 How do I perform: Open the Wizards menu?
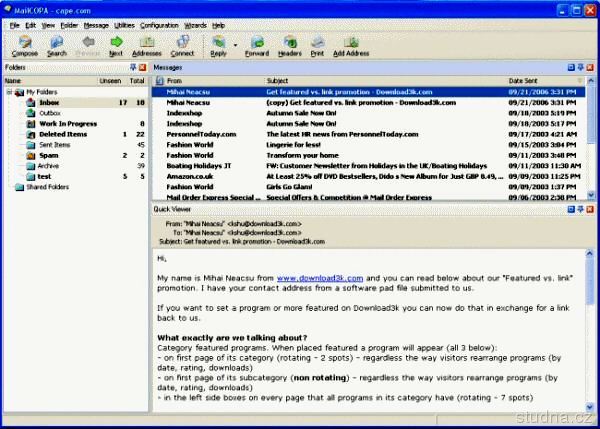pyautogui.click(x=195, y=26)
